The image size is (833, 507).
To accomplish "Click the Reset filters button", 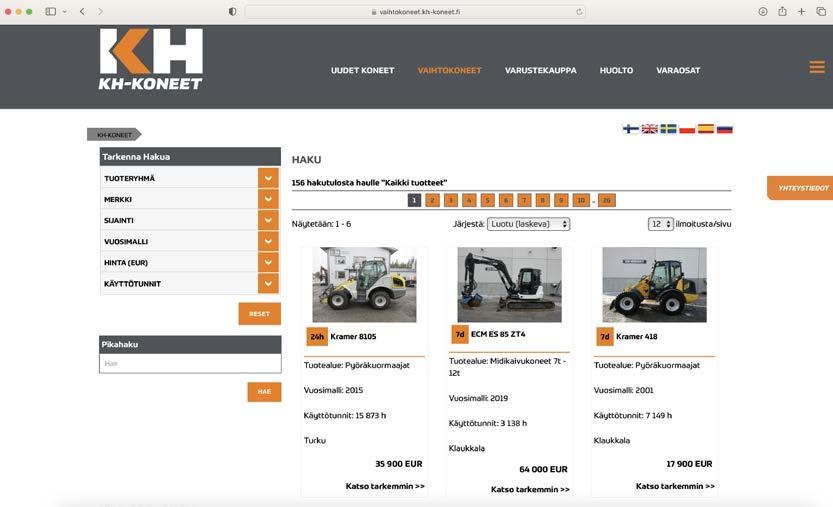I will [259, 314].
